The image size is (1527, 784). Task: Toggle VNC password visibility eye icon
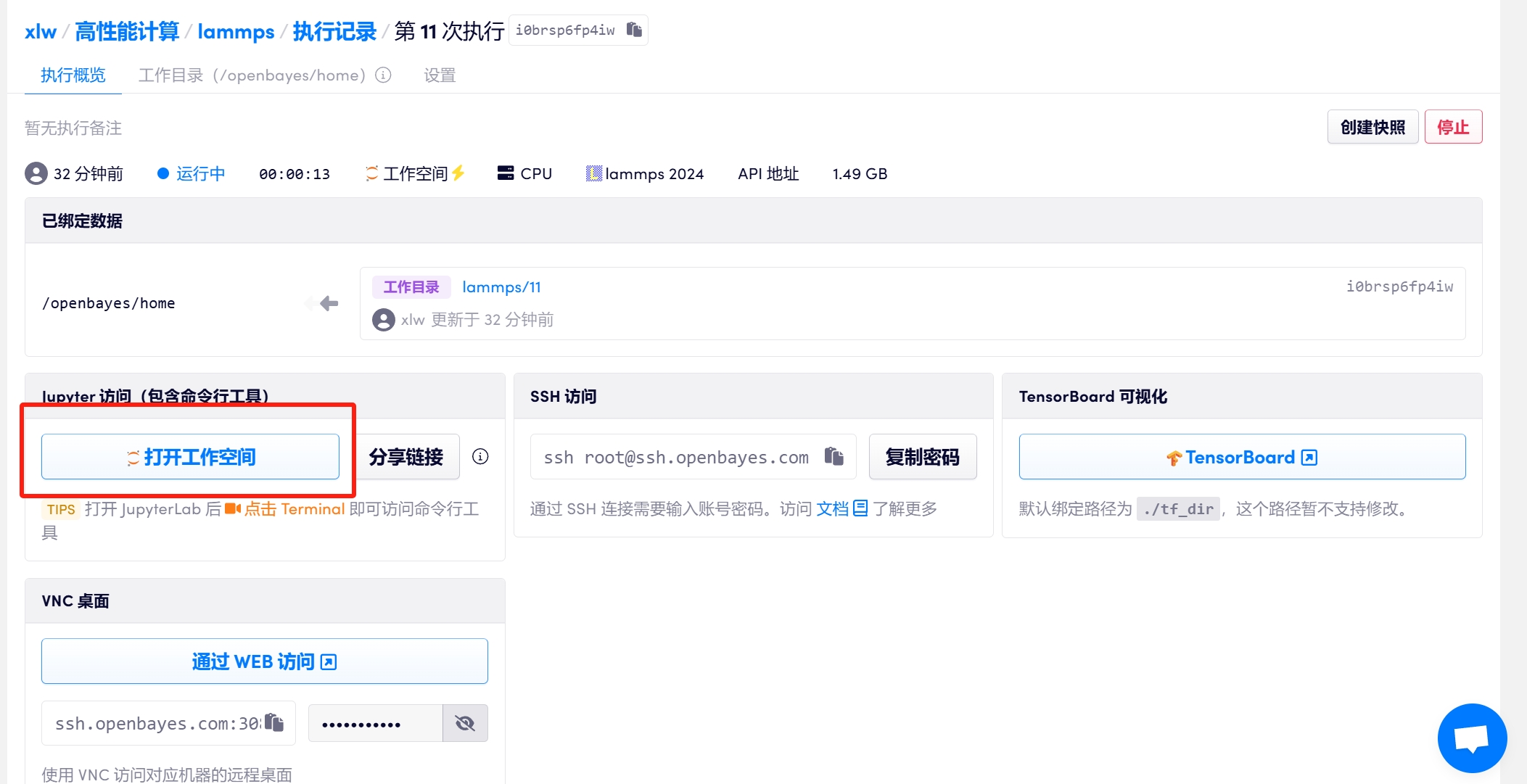point(465,723)
